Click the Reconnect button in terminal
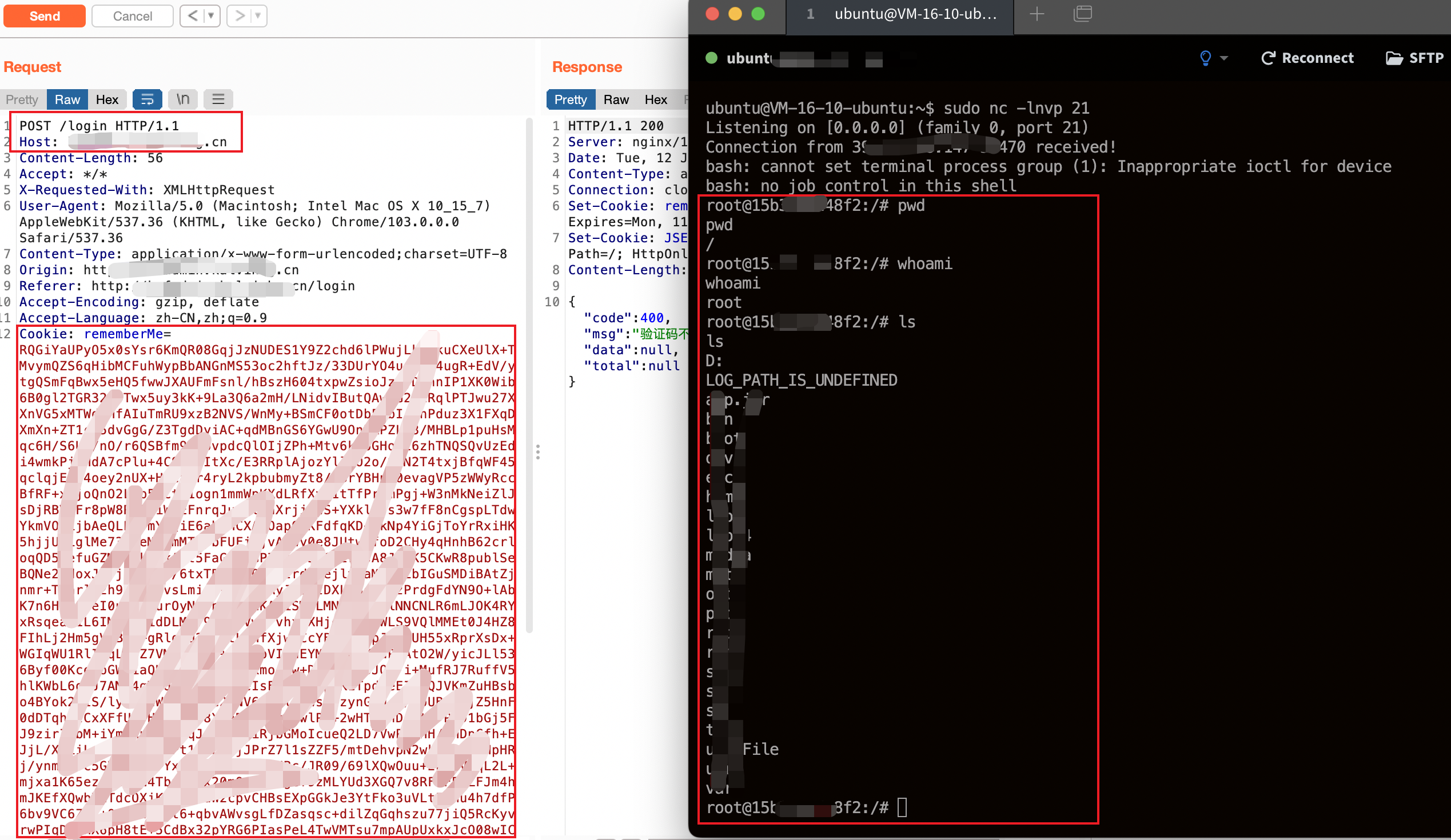The width and height of the screenshot is (1451, 840). 1307,58
